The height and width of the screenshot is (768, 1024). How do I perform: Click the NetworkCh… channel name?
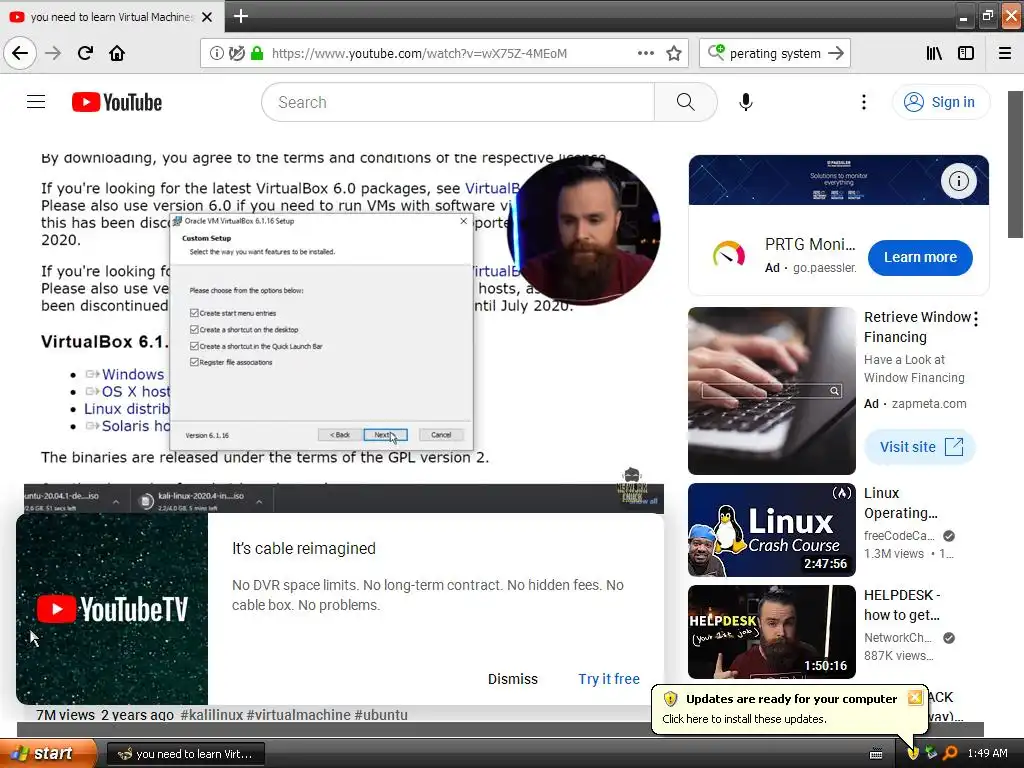tap(897, 637)
